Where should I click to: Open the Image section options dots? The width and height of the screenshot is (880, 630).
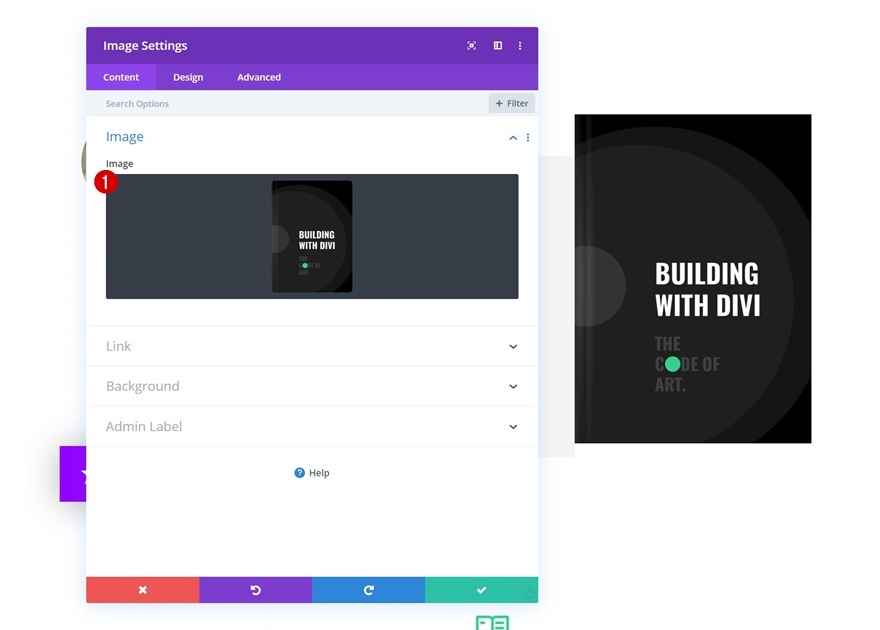[528, 137]
